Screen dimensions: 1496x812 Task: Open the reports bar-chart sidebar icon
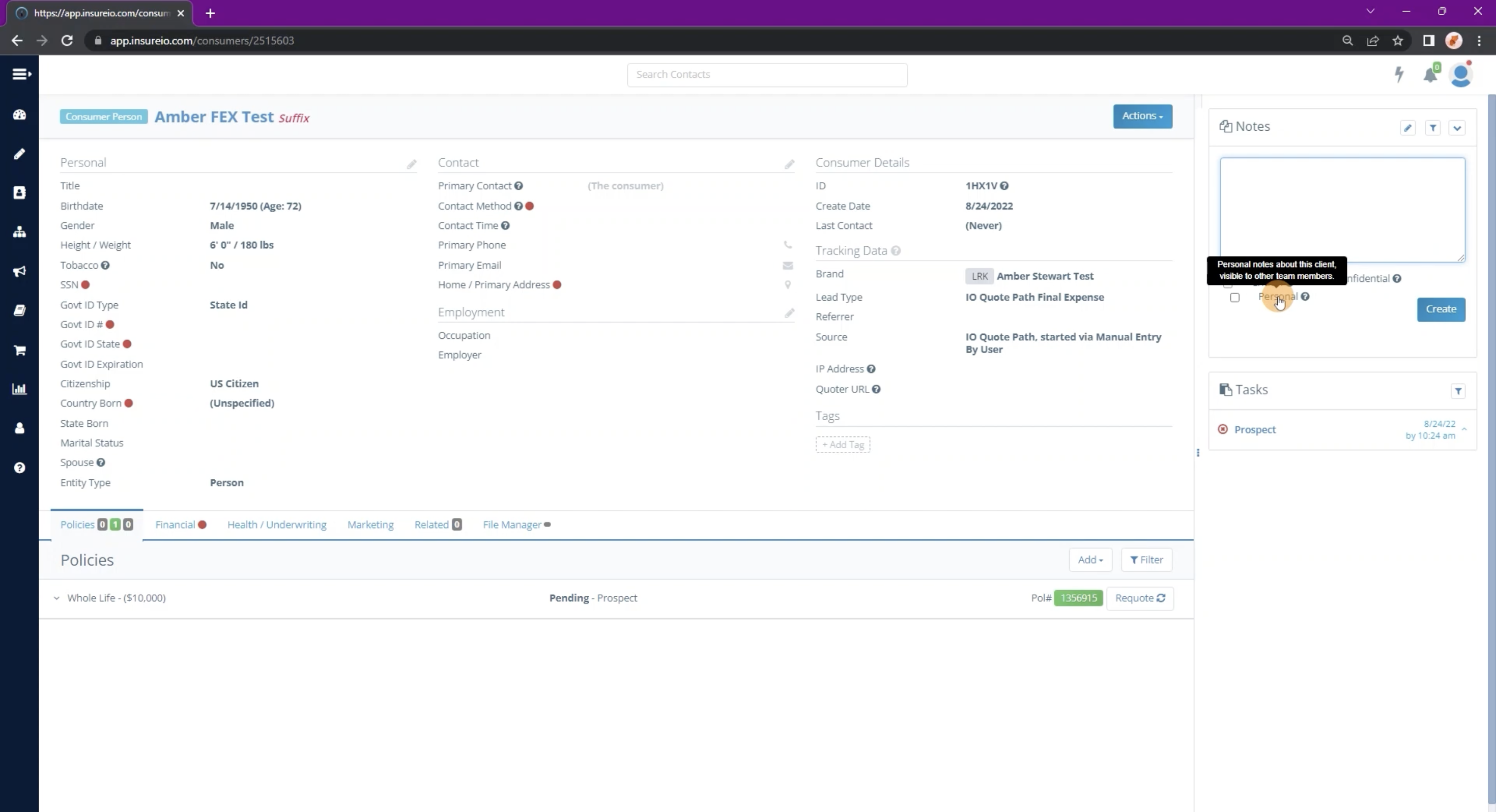coord(19,389)
